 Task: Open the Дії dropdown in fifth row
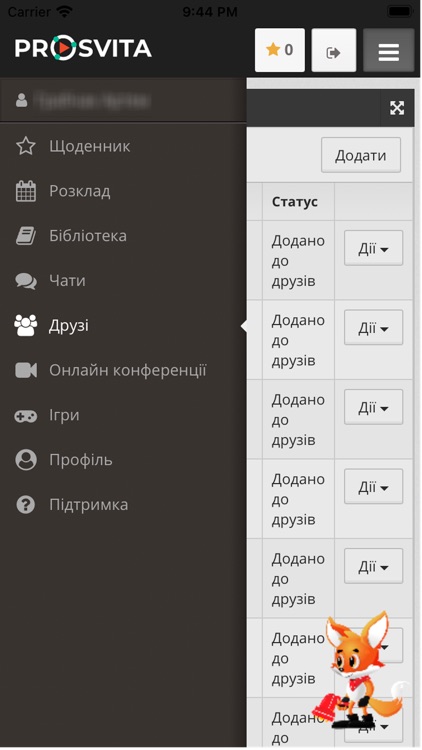coord(373,566)
